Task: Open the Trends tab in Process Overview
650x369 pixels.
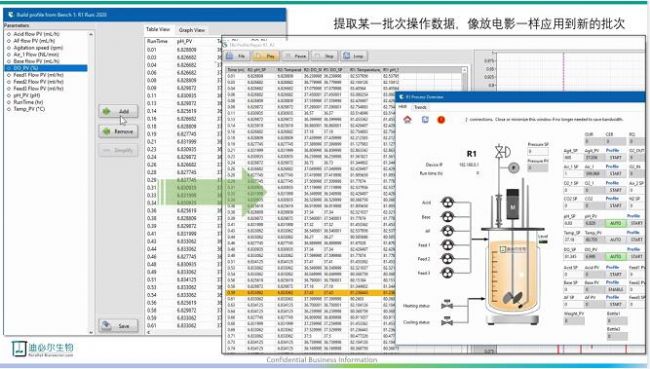Action: pos(420,107)
